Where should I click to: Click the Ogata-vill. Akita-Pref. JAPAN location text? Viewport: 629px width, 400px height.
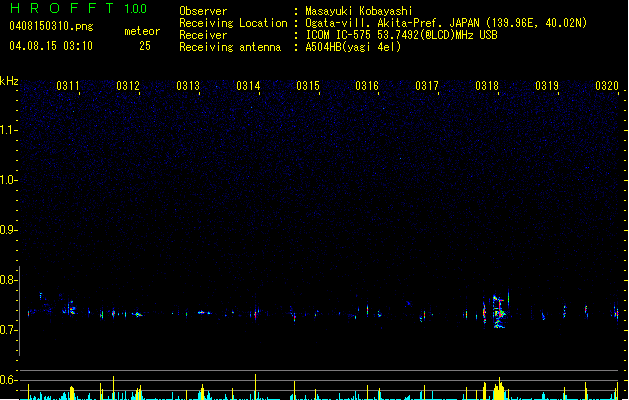pyautogui.click(x=446, y=23)
